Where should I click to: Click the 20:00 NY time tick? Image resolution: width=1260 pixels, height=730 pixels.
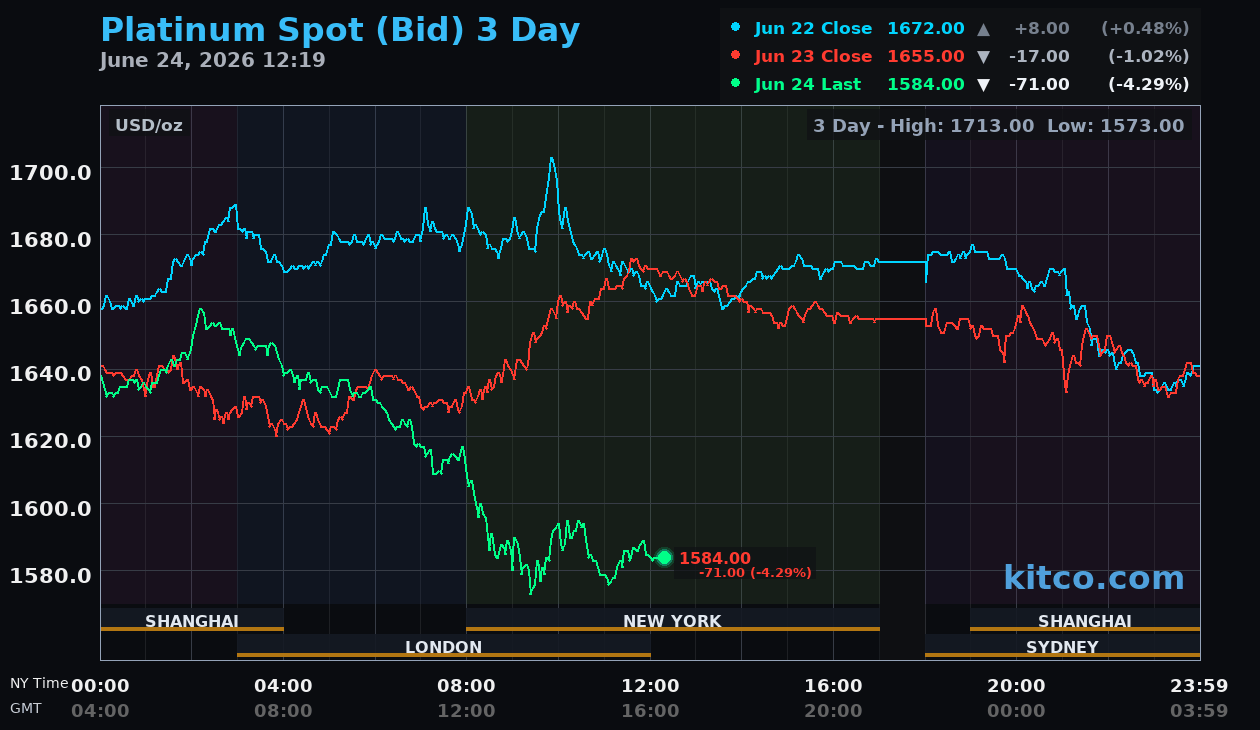click(x=1016, y=686)
